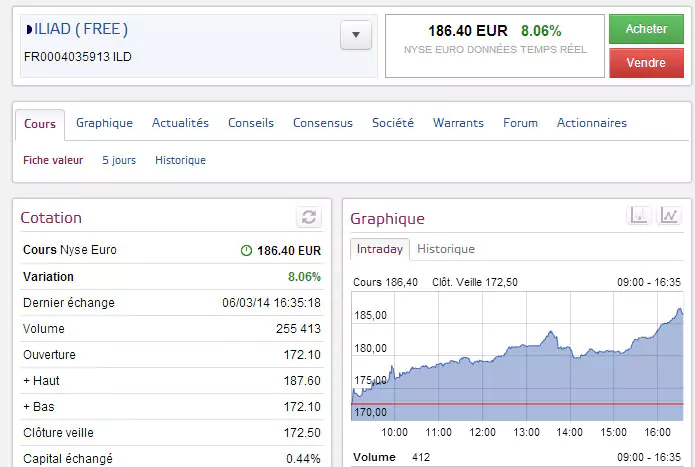Switch the chart to the Historique tab
The width and height of the screenshot is (695, 467).
446,249
